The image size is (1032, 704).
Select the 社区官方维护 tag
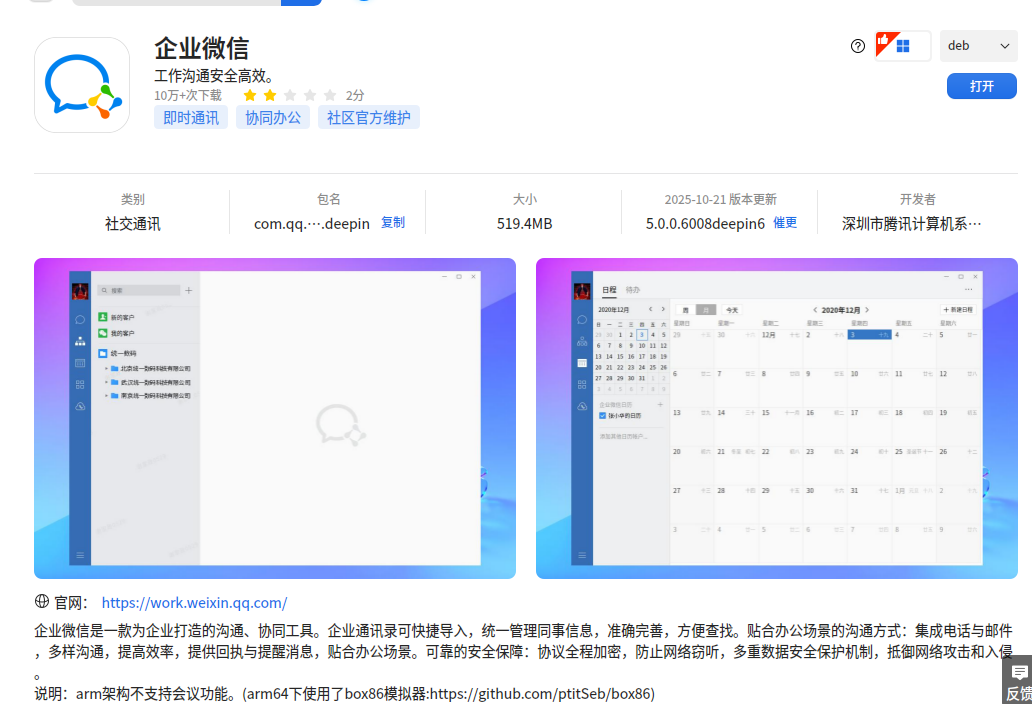[369, 118]
